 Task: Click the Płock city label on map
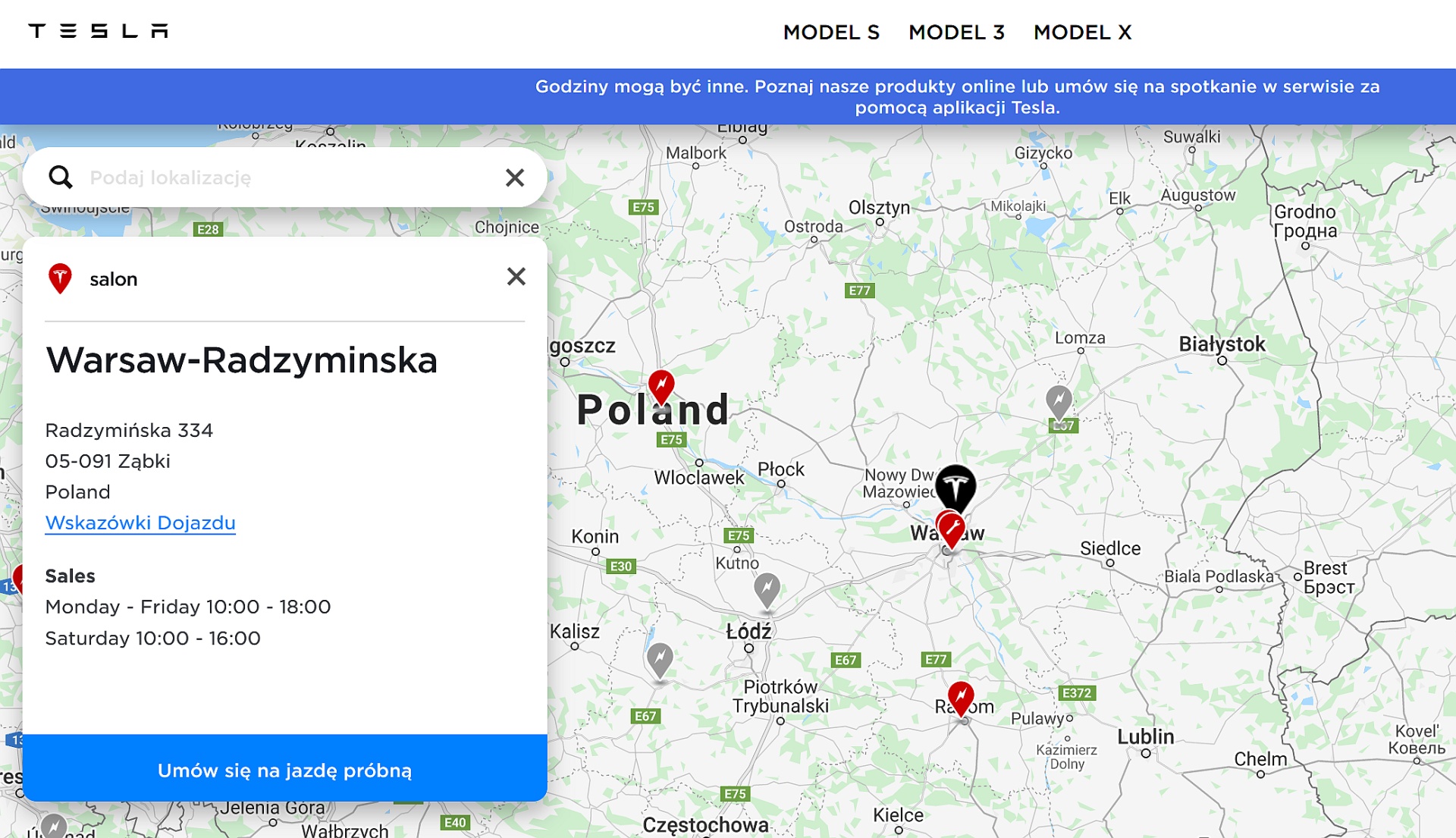(x=781, y=469)
